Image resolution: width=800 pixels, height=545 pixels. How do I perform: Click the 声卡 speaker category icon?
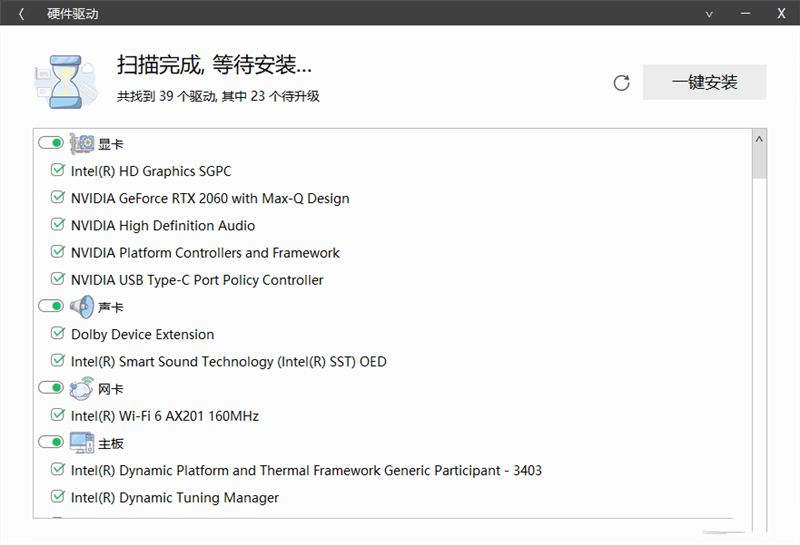(x=82, y=307)
